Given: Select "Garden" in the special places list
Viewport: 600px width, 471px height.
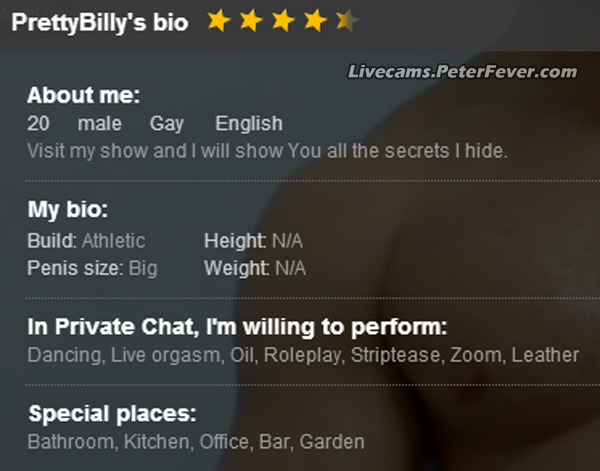Looking at the screenshot, I should [332, 441].
